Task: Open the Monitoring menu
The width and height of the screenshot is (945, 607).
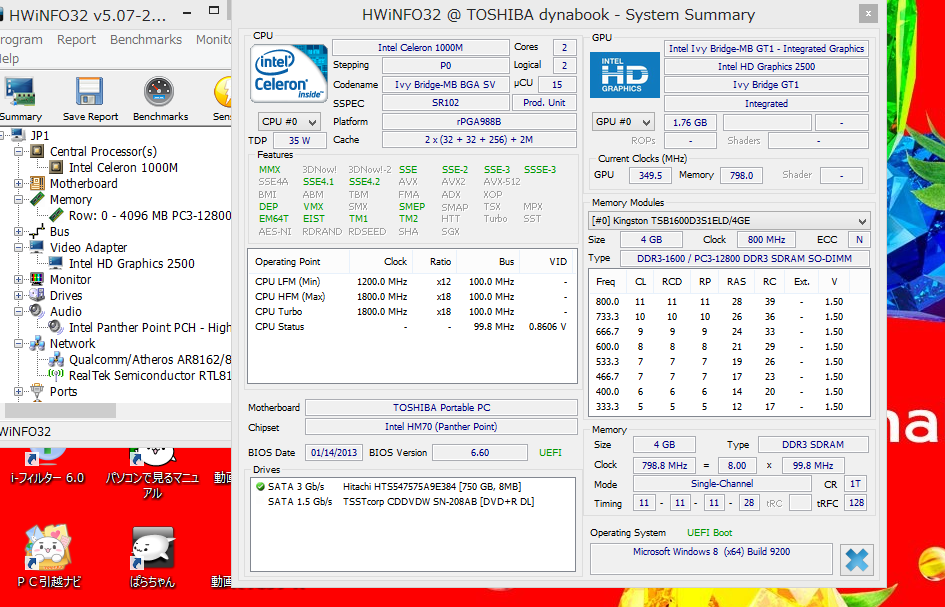Action: [x=213, y=40]
